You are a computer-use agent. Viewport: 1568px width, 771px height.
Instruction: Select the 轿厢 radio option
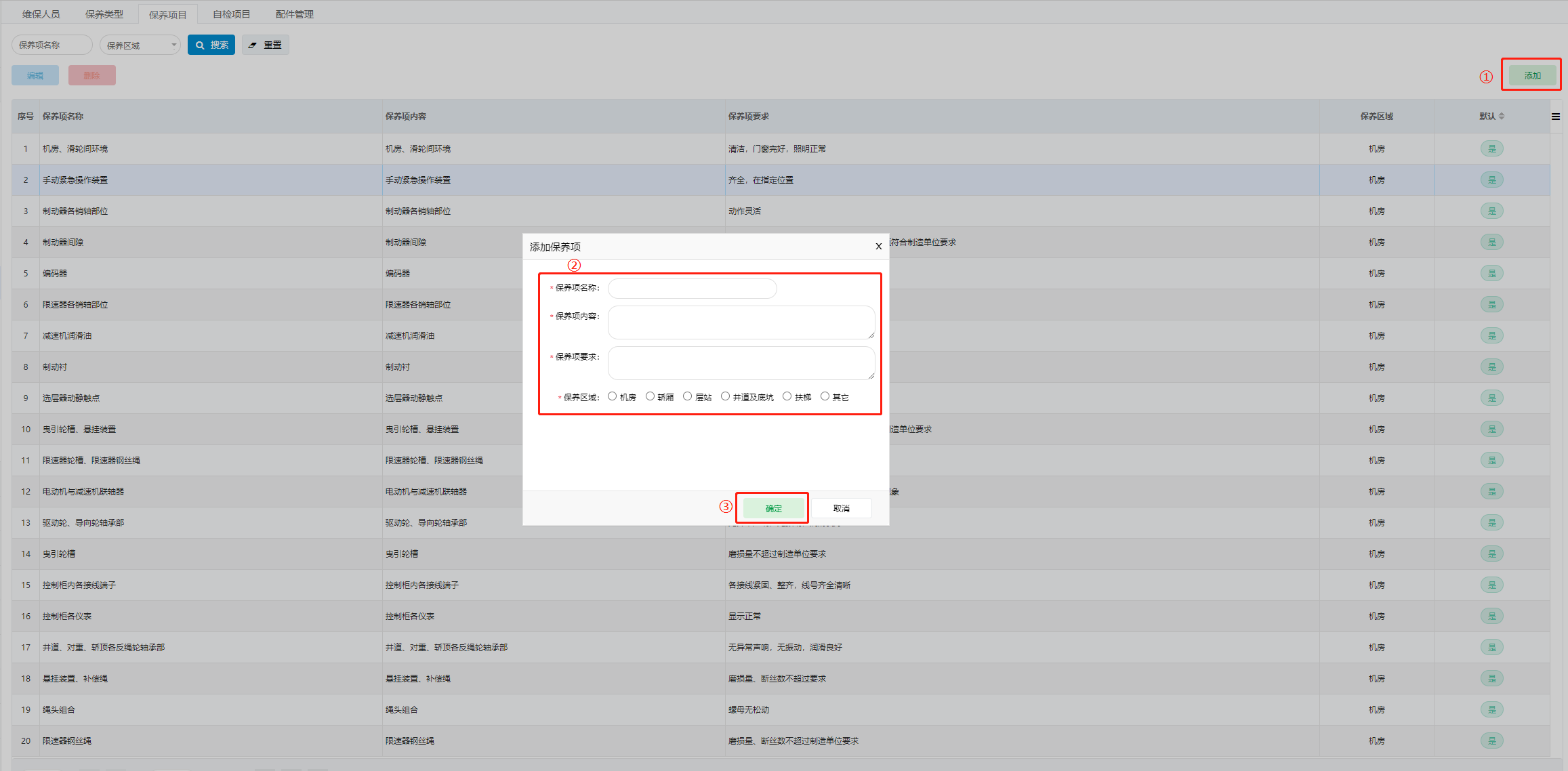[650, 396]
